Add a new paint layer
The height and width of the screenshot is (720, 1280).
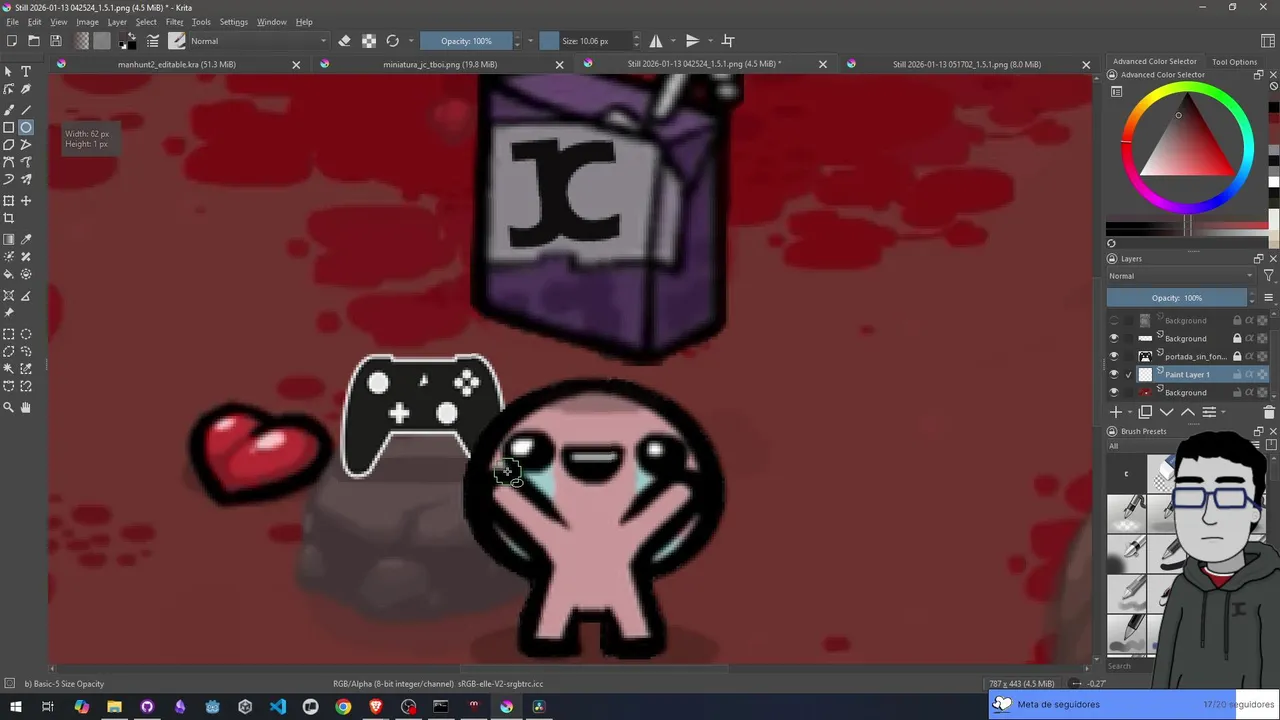click(1116, 412)
